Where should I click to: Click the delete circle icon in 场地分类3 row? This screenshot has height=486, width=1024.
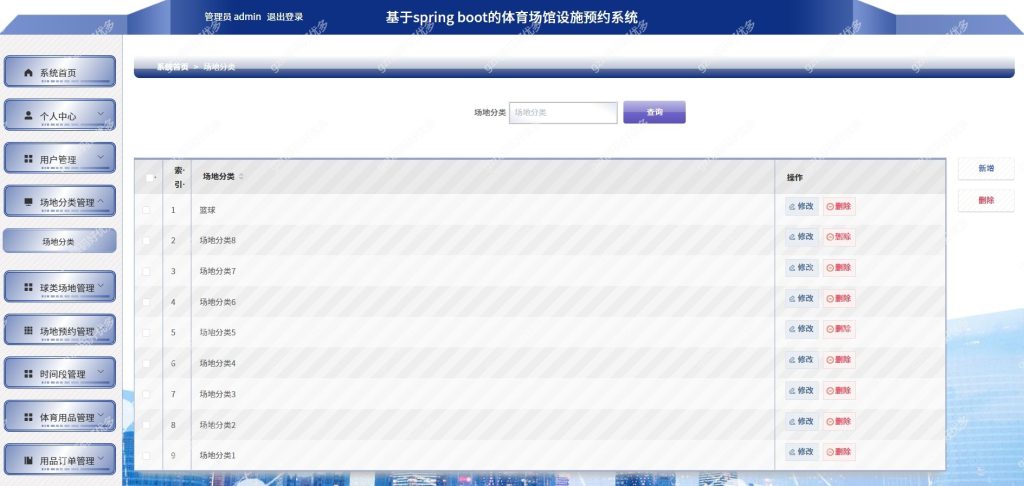[x=830, y=391]
